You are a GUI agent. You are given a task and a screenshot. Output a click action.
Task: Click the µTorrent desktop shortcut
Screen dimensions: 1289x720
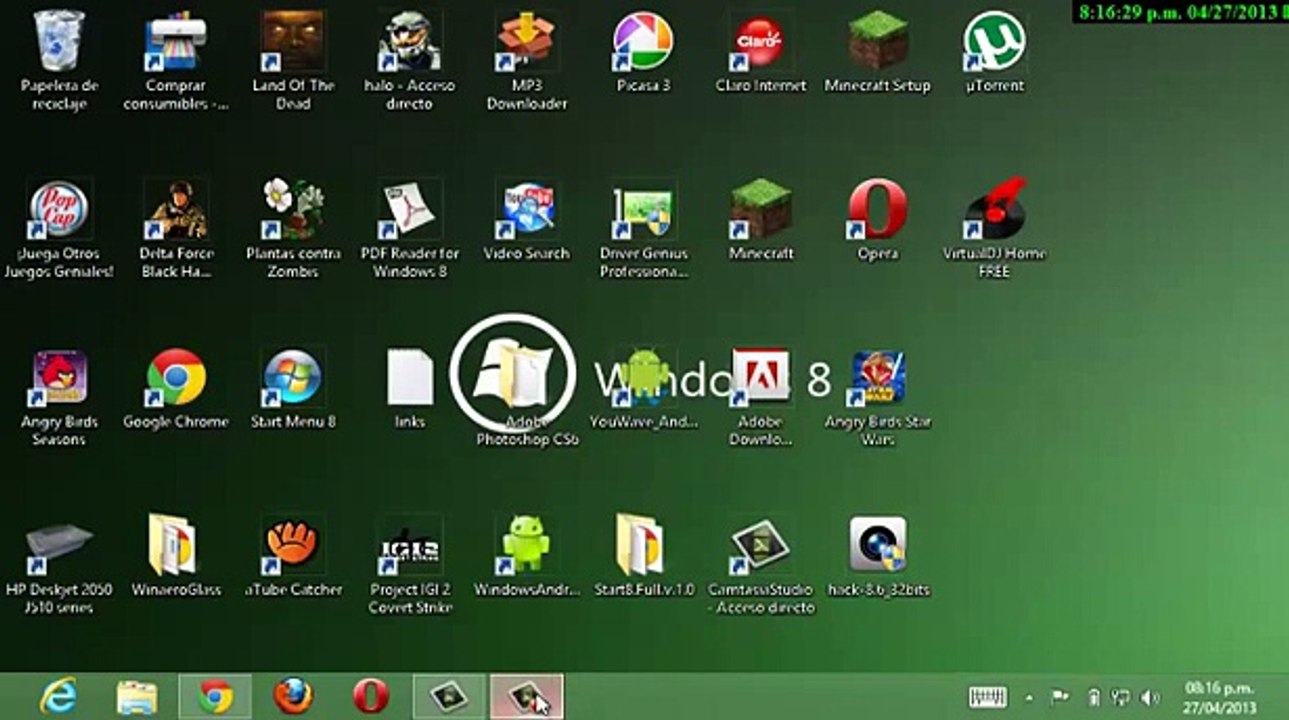click(x=994, y=52)
